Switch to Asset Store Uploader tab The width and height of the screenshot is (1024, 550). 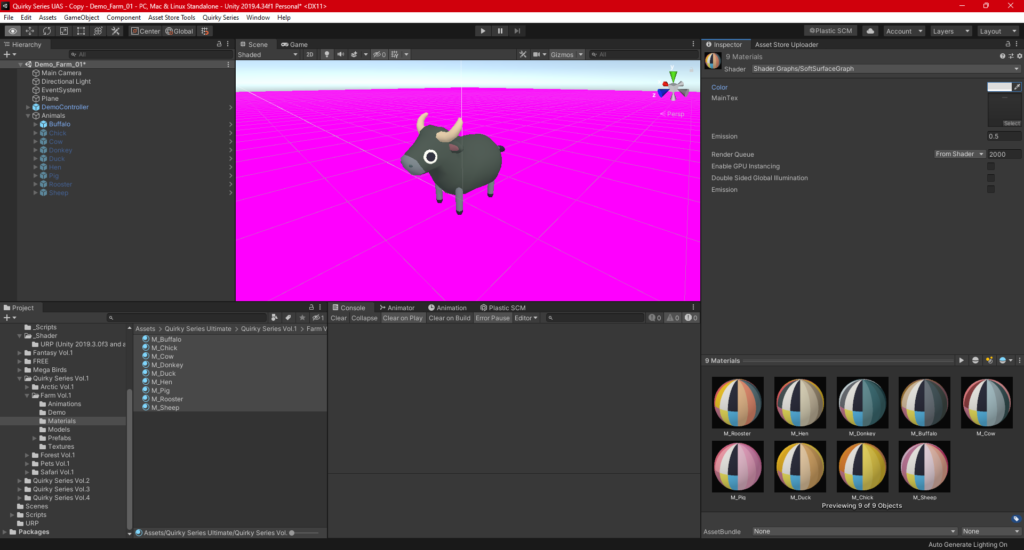pos(786,44)
